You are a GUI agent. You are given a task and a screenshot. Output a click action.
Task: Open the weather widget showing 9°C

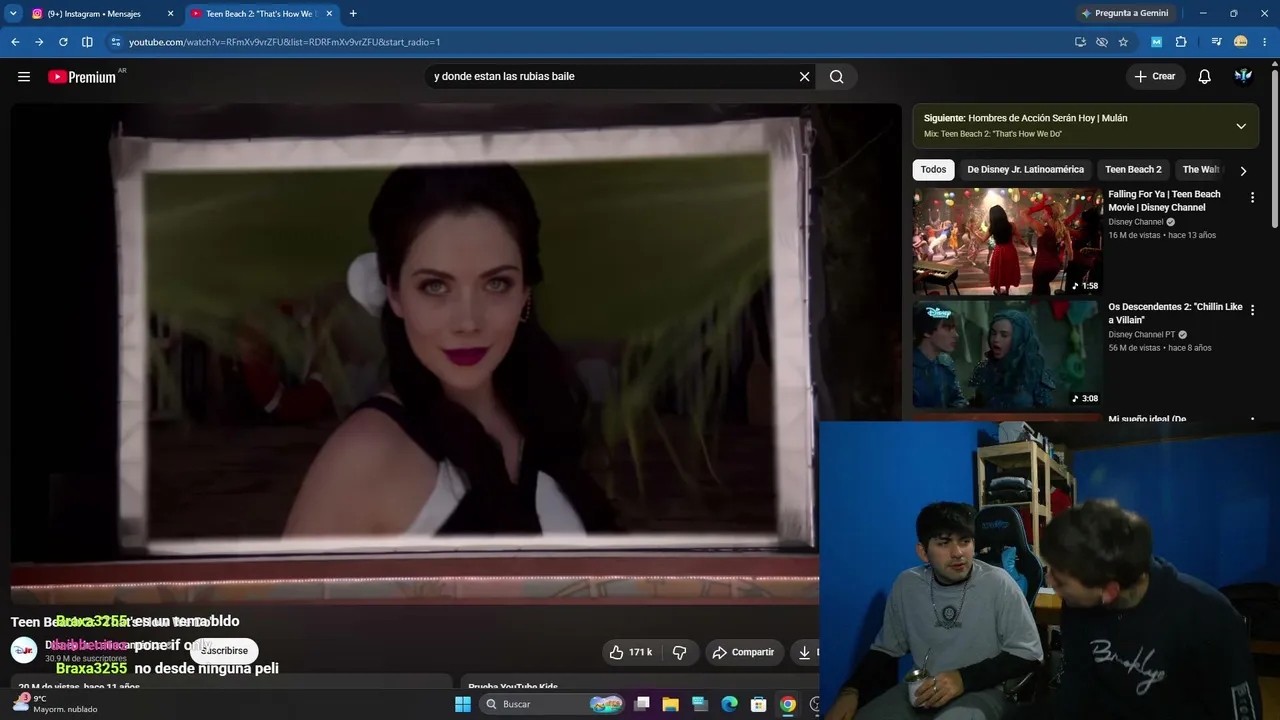pos(55,704)
